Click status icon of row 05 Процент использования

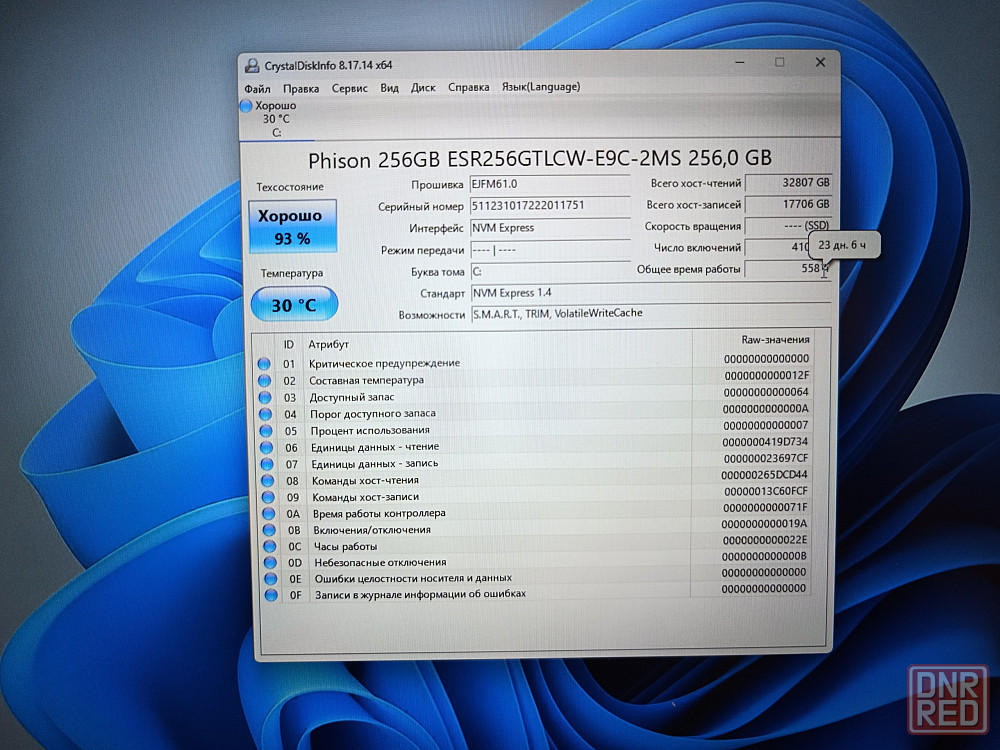(x=267, y=431)
